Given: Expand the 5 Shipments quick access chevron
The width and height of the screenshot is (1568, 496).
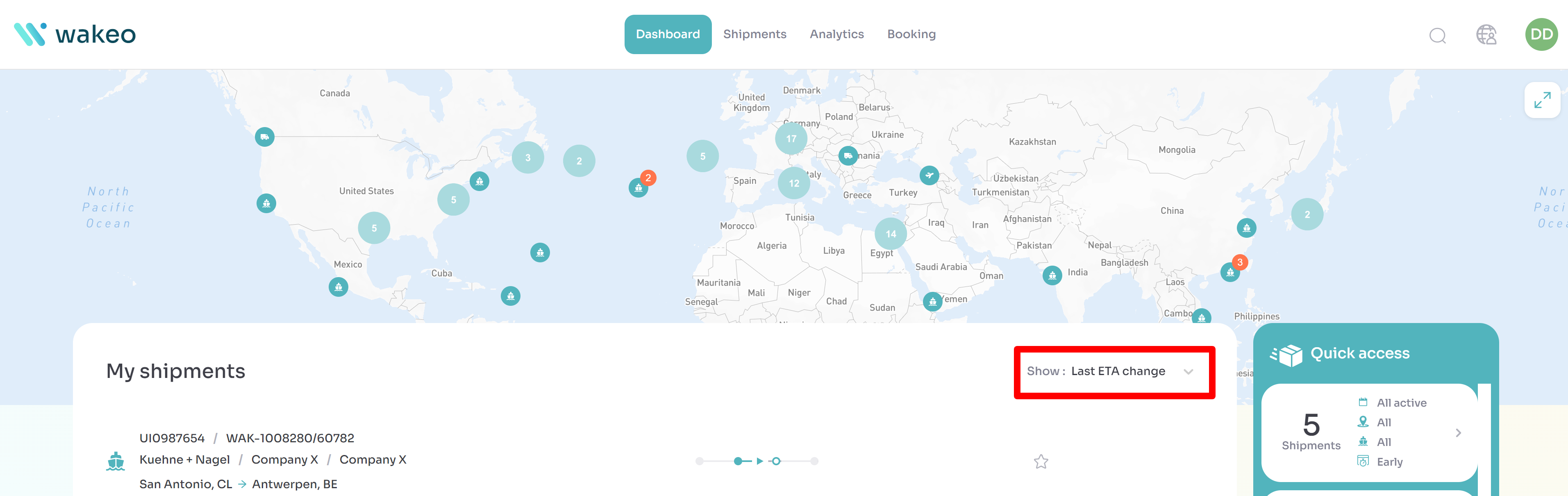Looking at the screenshot, I should 1458,433.
